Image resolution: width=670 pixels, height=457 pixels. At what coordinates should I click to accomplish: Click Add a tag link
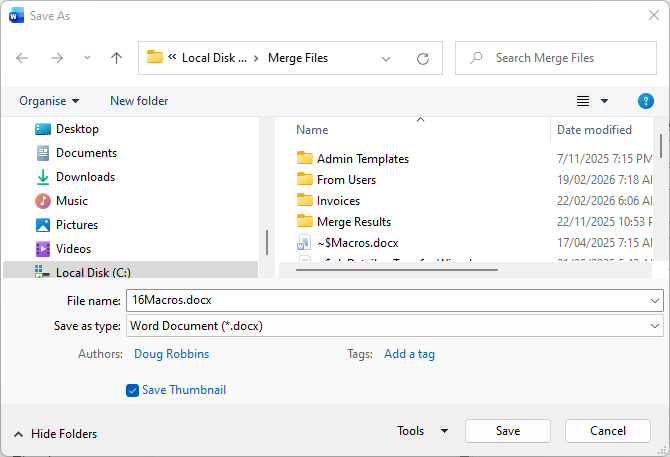click(x=409, y=354)
